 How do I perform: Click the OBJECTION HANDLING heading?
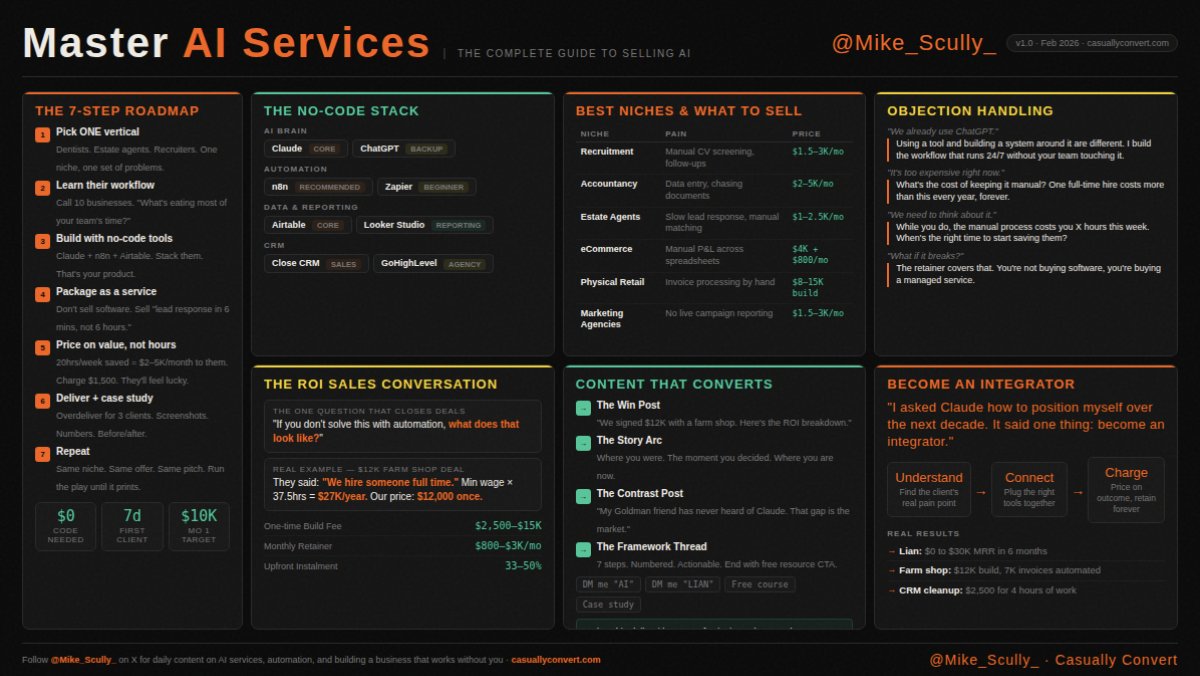click(970, 111)
